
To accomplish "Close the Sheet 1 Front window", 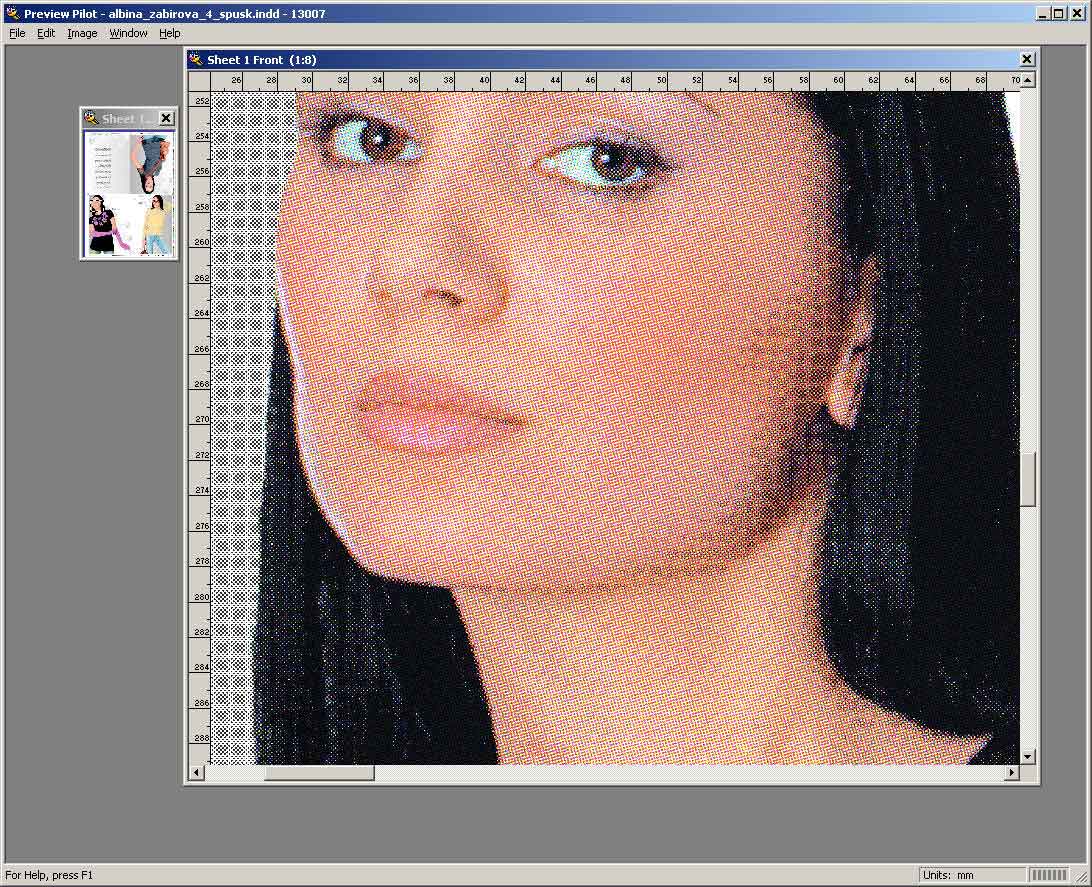I will [1027, 59].
